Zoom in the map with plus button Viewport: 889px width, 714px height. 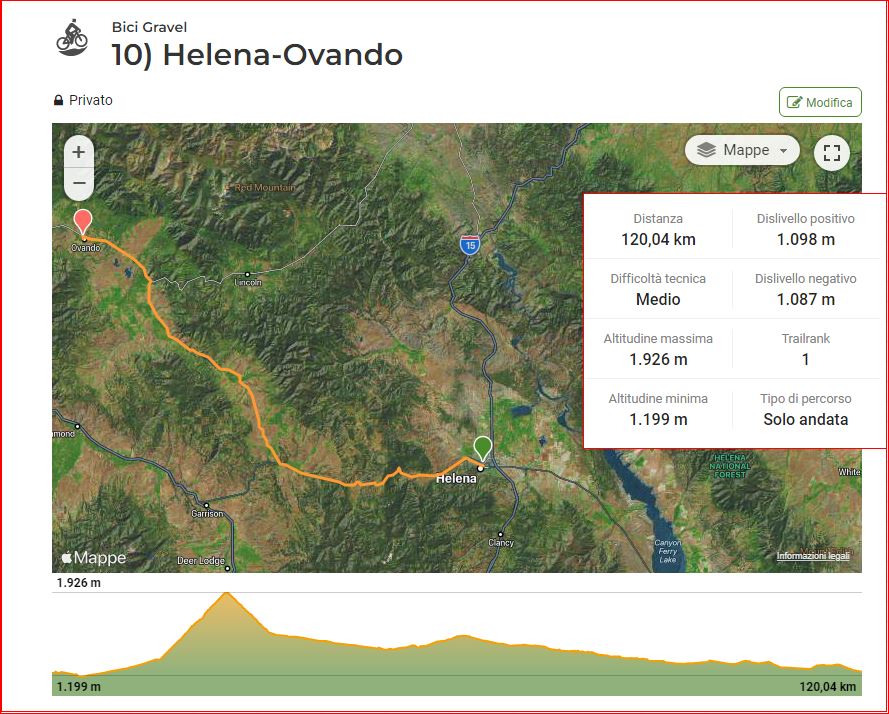pyautogui.click(x=79, y=152)
